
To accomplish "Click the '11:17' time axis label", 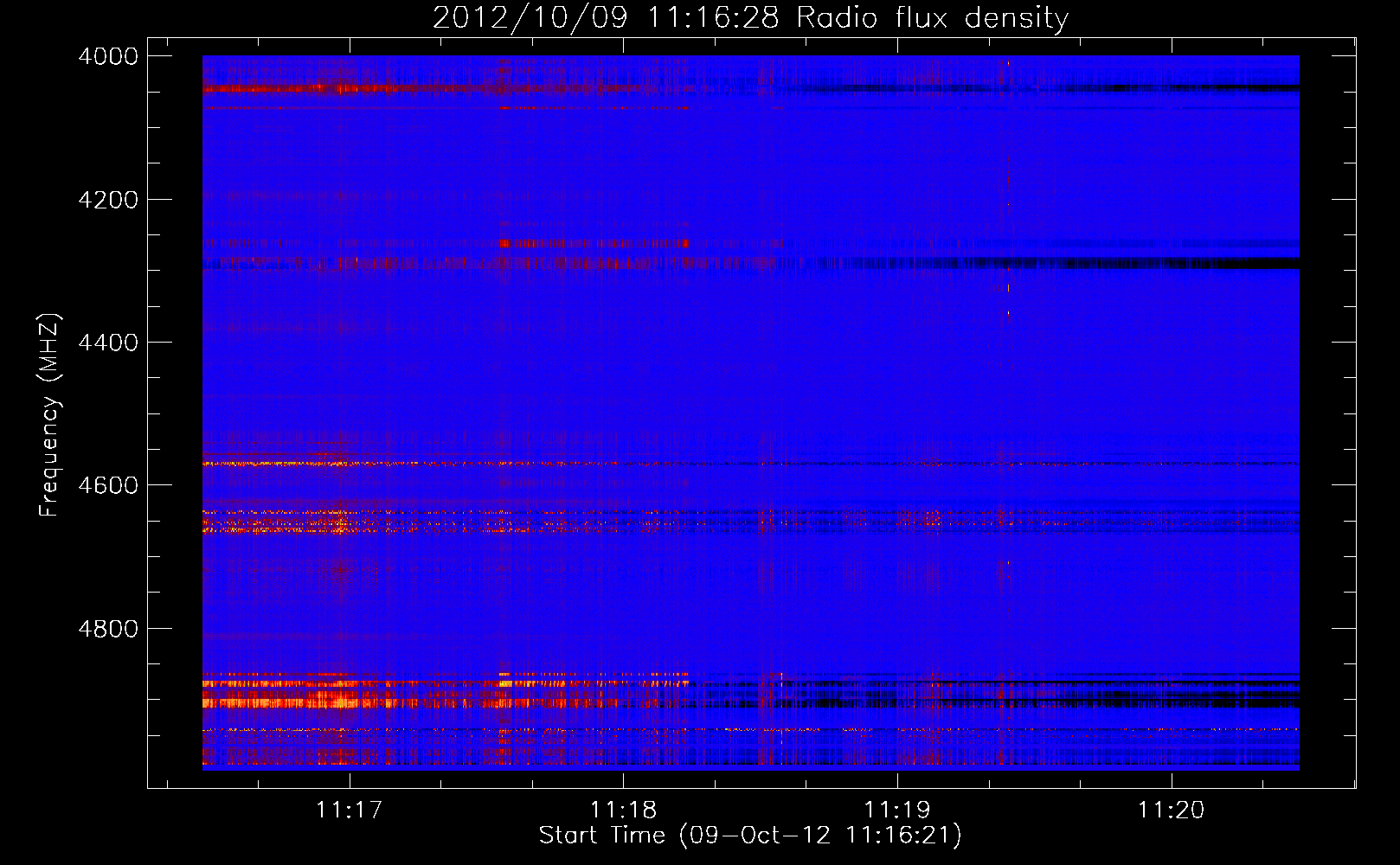I will pyautogui.click(x=349, y=811).
